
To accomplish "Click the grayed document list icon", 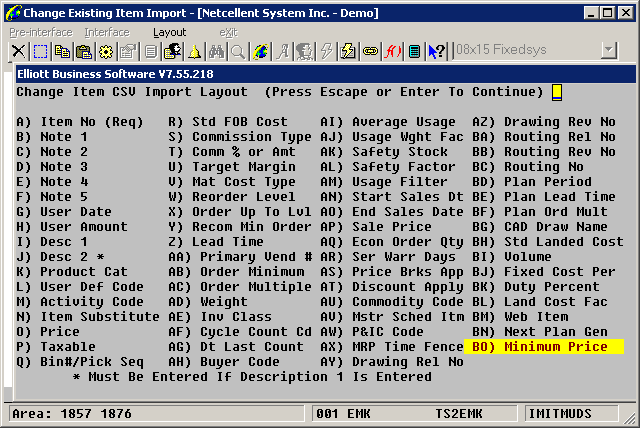I will [x=151, y=51].
